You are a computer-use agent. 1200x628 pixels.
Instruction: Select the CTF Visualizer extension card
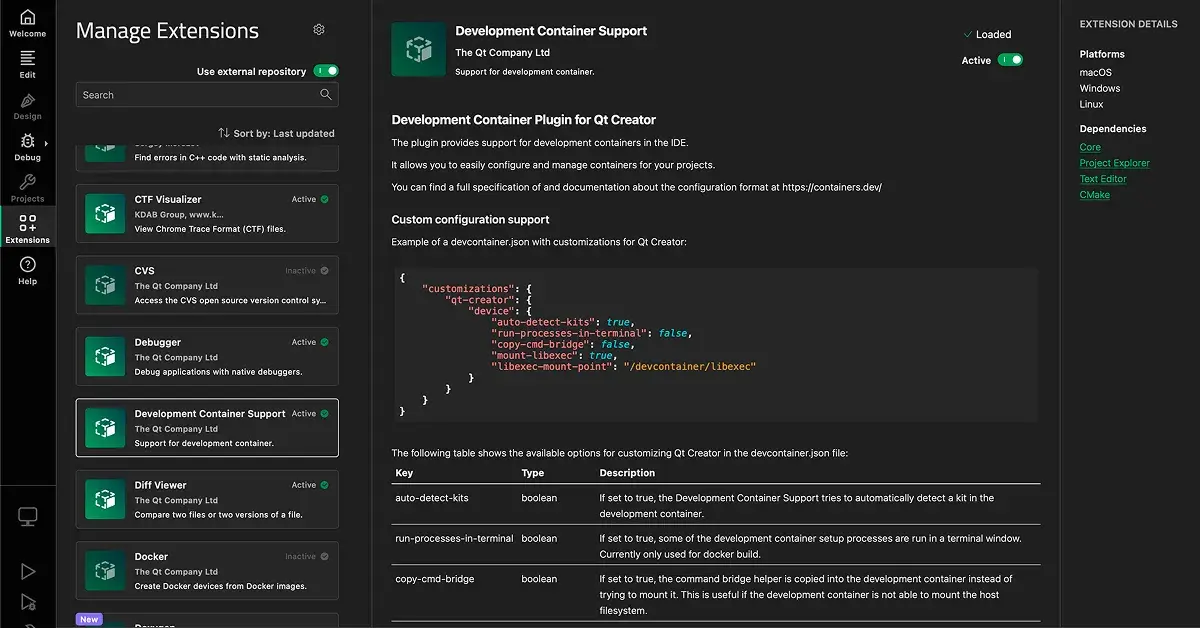pos(207,214)
